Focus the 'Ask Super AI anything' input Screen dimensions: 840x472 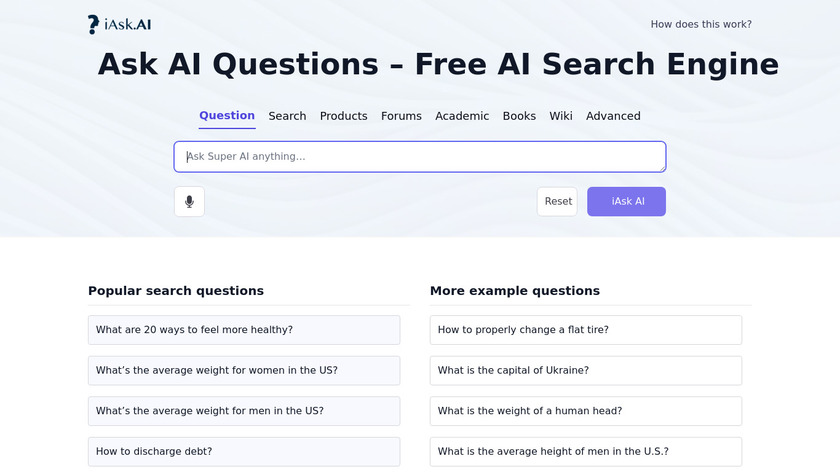pos(420,157)
